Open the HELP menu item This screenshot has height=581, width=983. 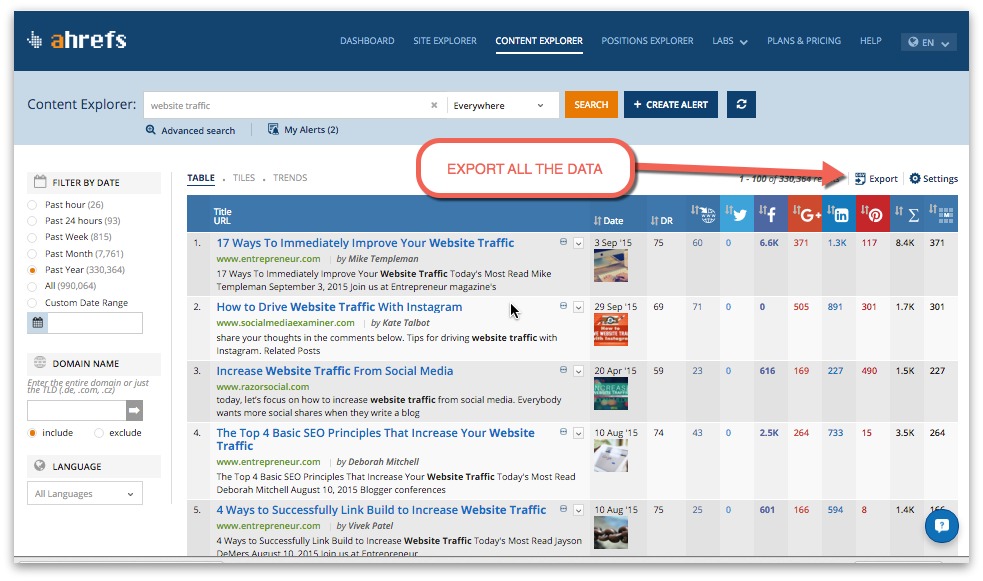(870, 41)
